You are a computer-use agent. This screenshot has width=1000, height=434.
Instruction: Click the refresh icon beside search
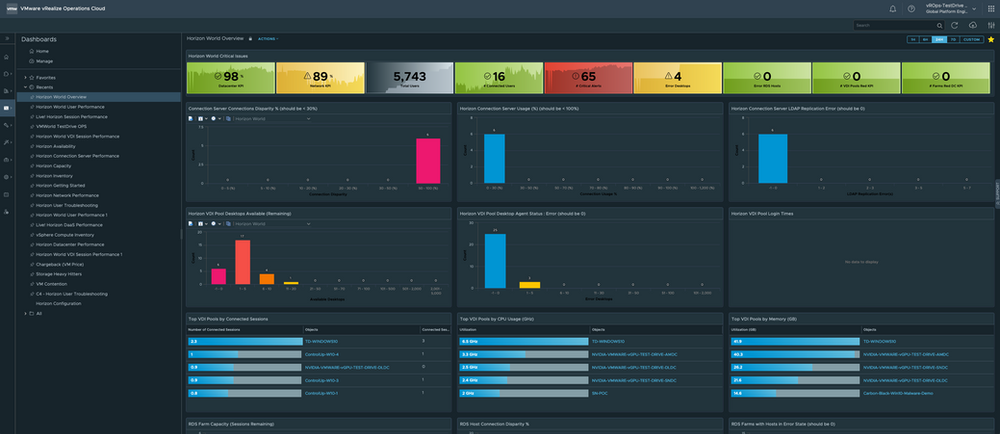[x=956, y=25]
